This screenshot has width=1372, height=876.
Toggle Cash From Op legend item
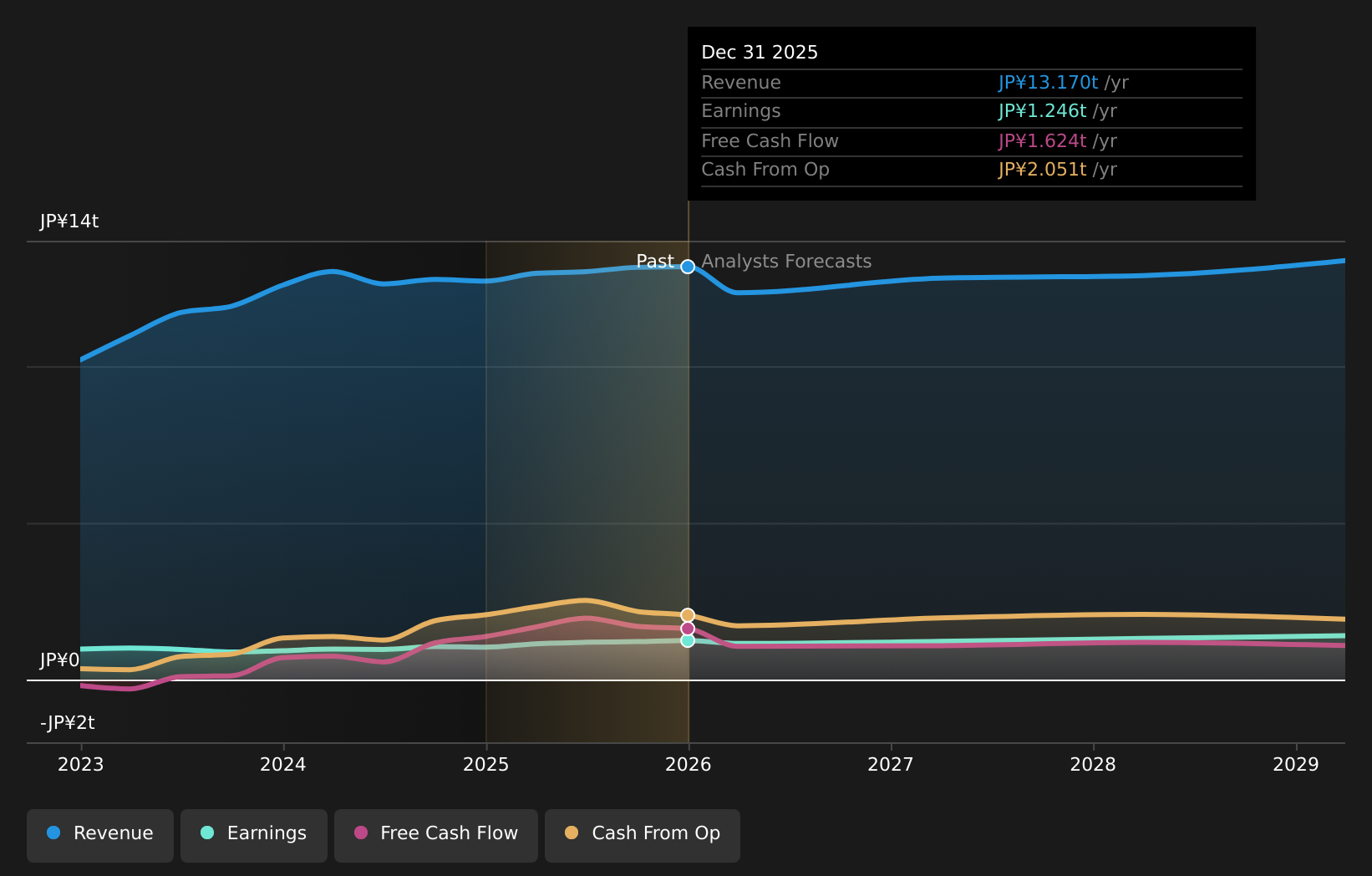point(642,835)
